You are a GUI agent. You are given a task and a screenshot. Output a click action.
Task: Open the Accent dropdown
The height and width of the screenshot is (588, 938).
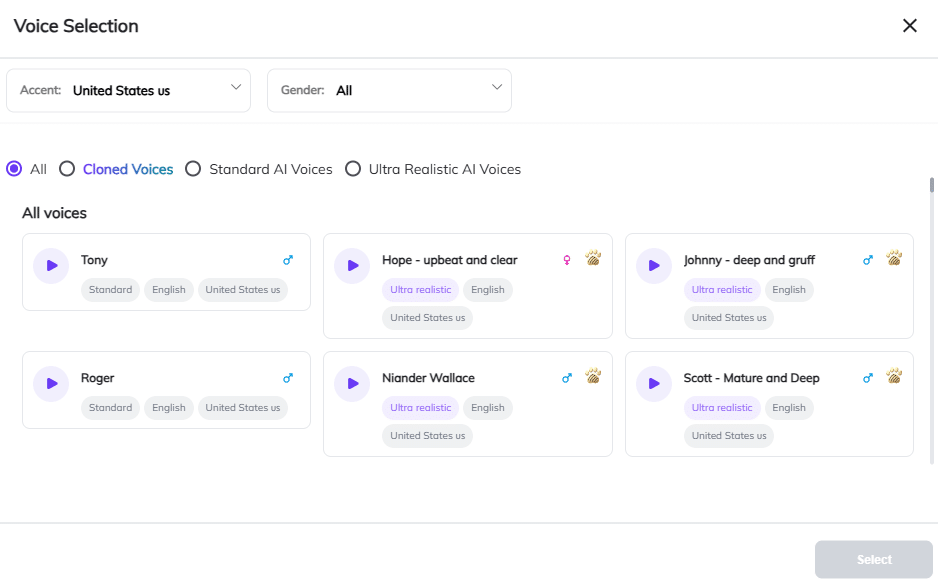128,90
